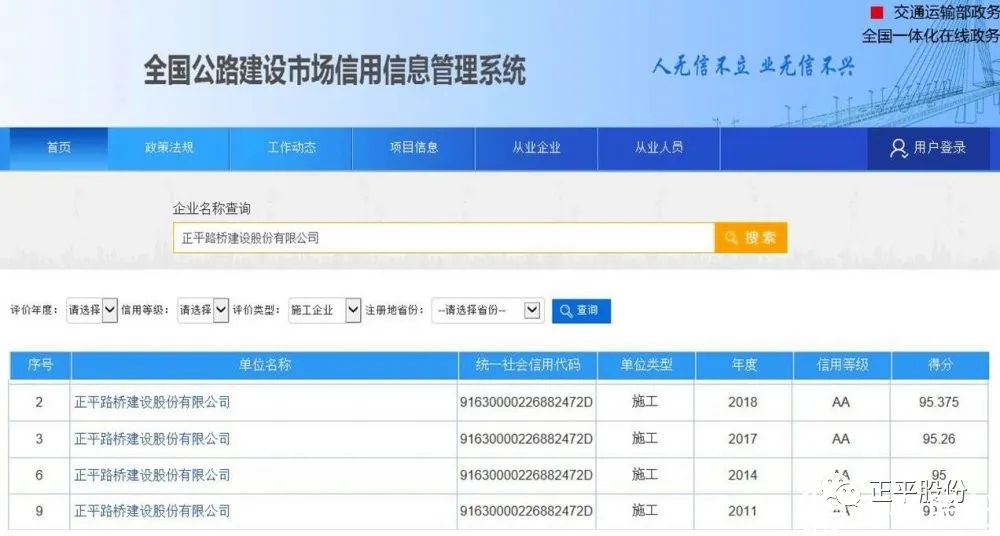This screenshot has height=536, width=1000.
Task: Go to the 首页 home tab
Action: [x=59, y=148]
